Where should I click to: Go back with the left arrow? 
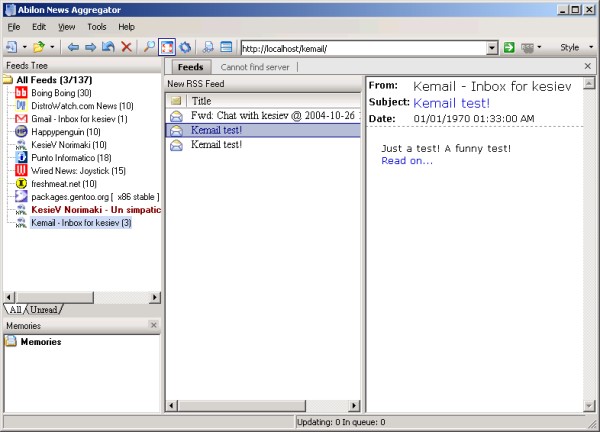tap(73, 47)
